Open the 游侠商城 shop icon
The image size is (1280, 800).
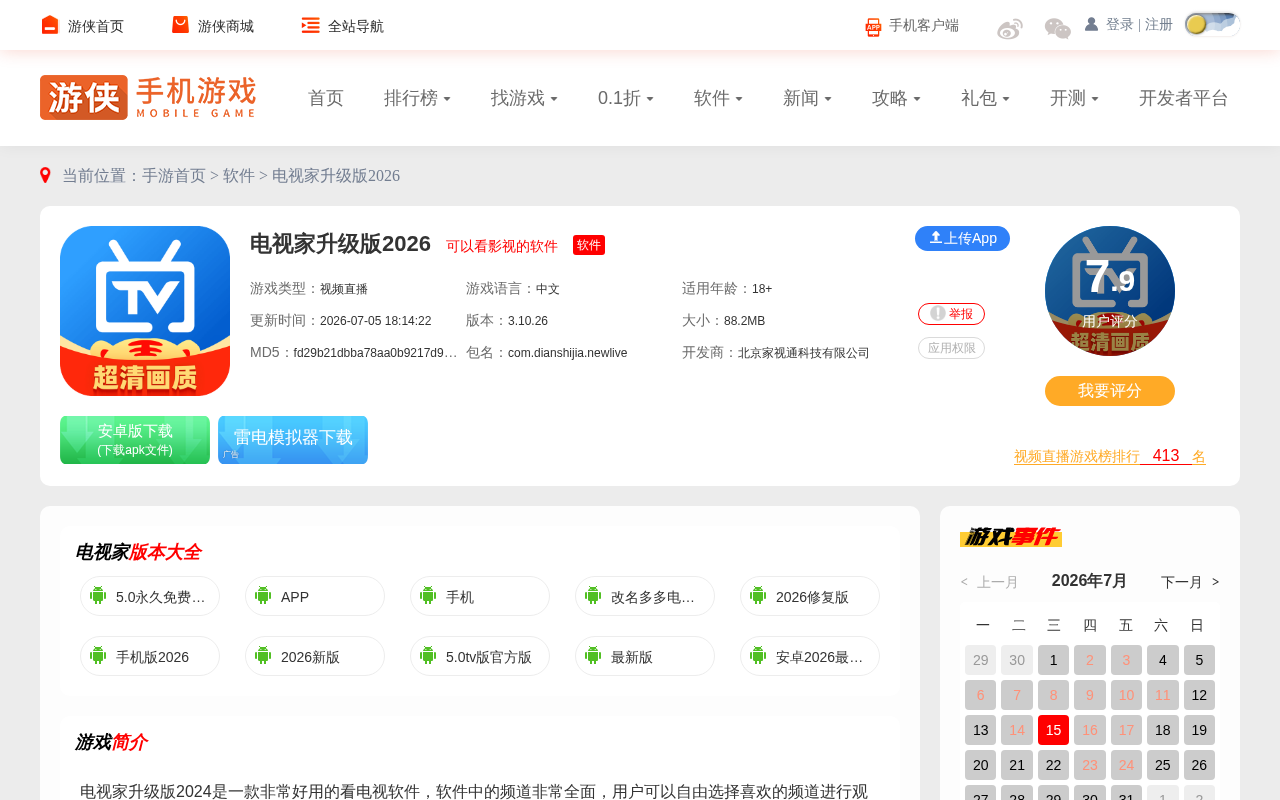click(x=180, y=25)
